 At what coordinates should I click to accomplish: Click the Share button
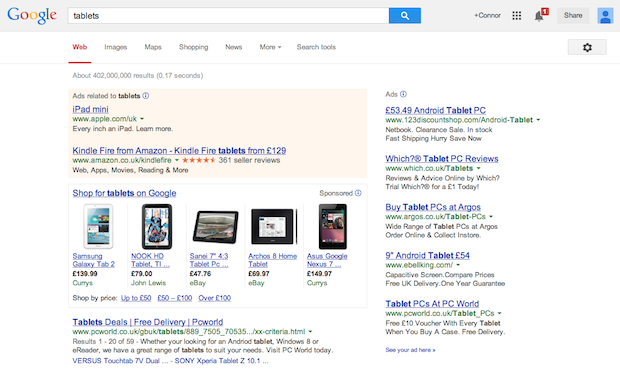point(573,15)
